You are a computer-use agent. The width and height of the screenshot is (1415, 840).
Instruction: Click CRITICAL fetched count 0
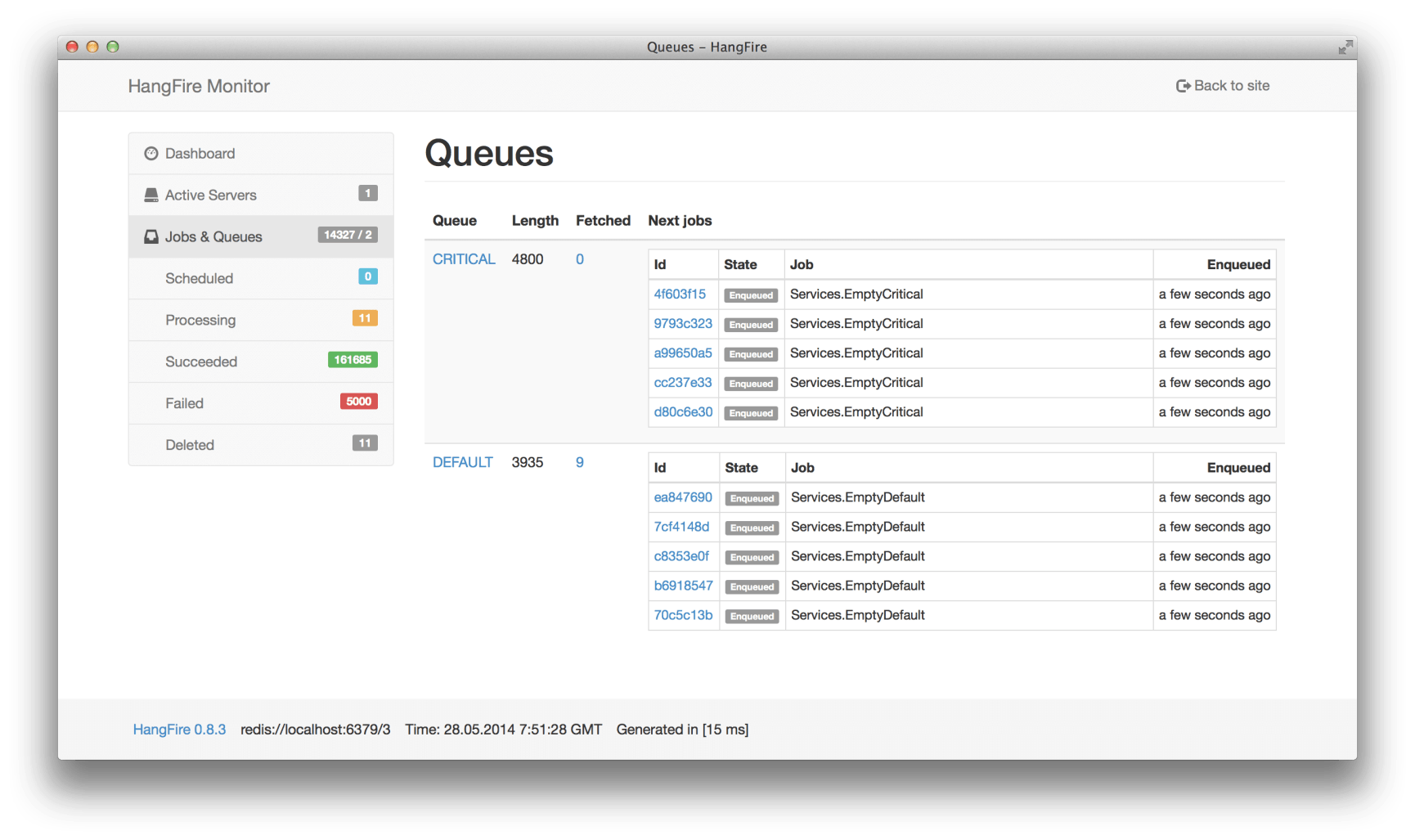pyautogui.click(x=580, y=259)
